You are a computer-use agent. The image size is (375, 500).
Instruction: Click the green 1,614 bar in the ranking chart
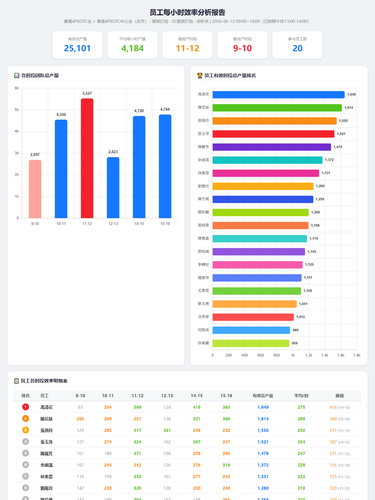tap(277, 108)
